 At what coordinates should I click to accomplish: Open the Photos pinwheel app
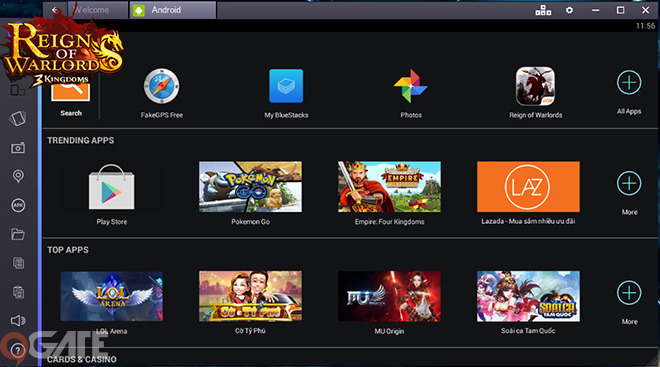tap(411, 86)
